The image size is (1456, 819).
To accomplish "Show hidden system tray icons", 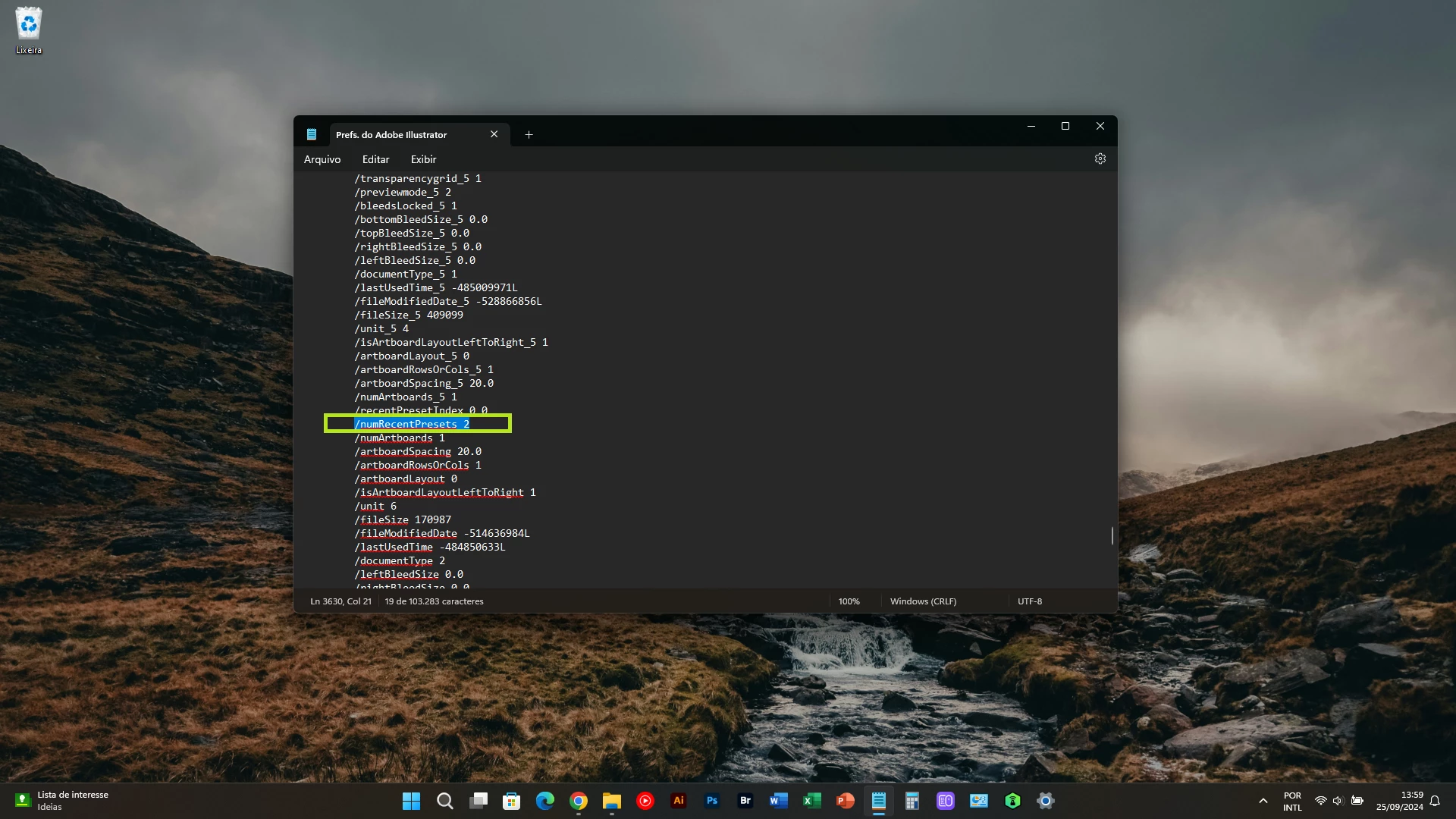I will click(1263, 801).
